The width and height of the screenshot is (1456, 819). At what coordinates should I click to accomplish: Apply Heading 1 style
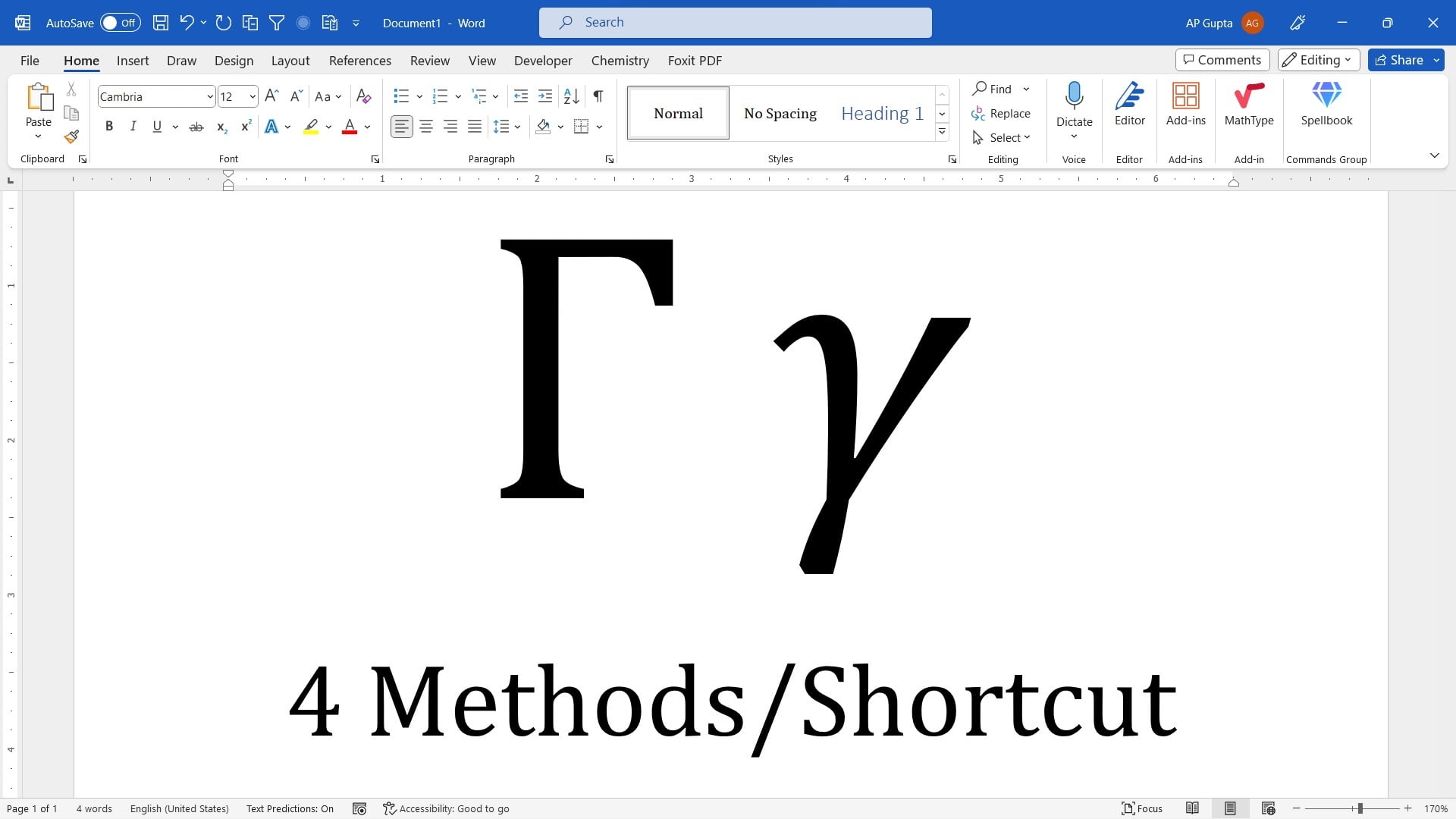pos(883,113)
